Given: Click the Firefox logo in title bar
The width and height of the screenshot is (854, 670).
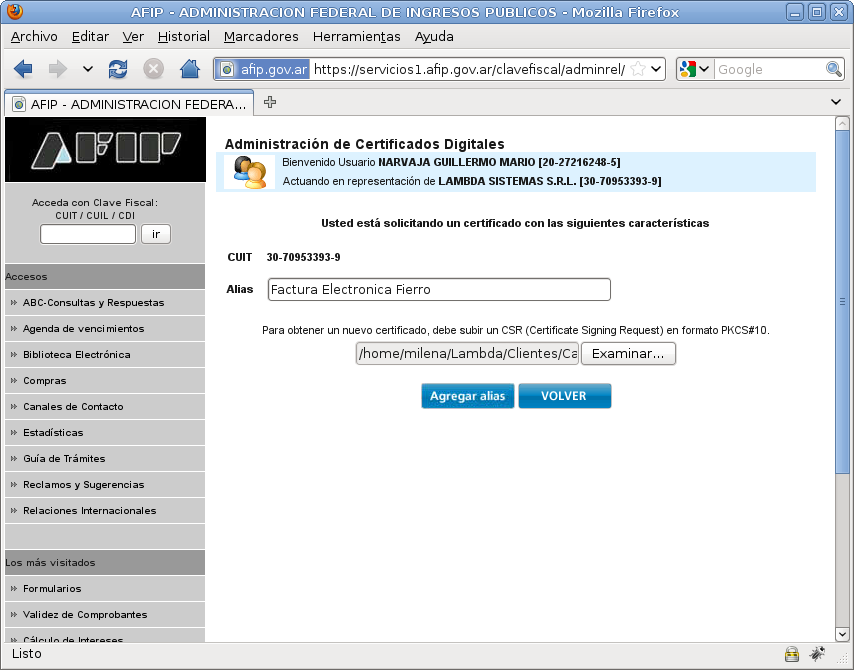Looking at the screenshot, I should click(x=15, y=11).
